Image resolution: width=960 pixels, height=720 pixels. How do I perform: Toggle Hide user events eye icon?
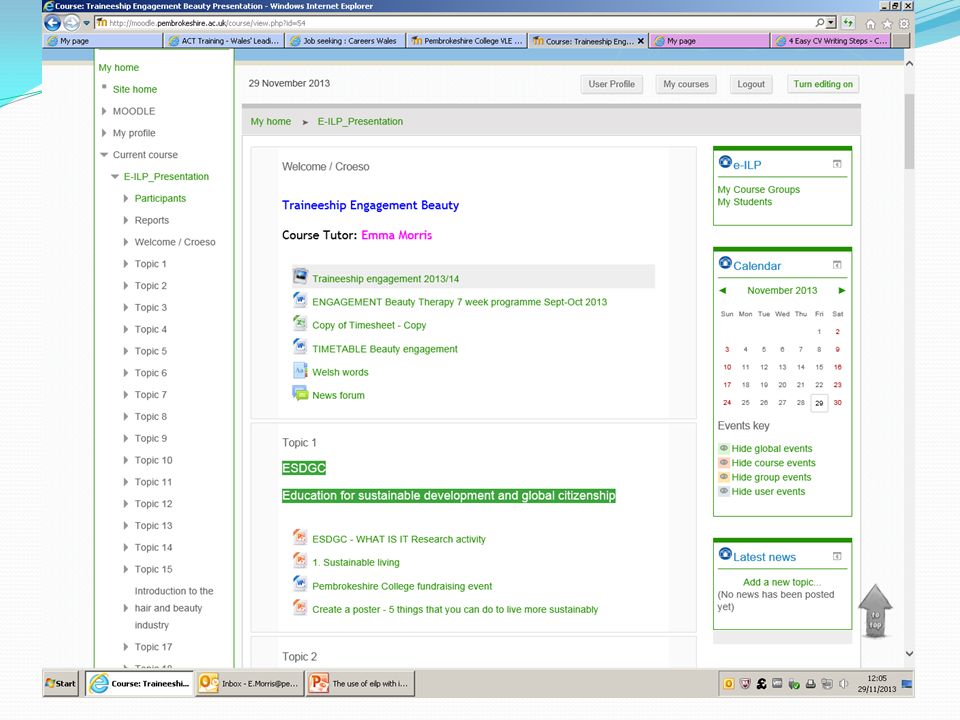click(x=724, y=491)
